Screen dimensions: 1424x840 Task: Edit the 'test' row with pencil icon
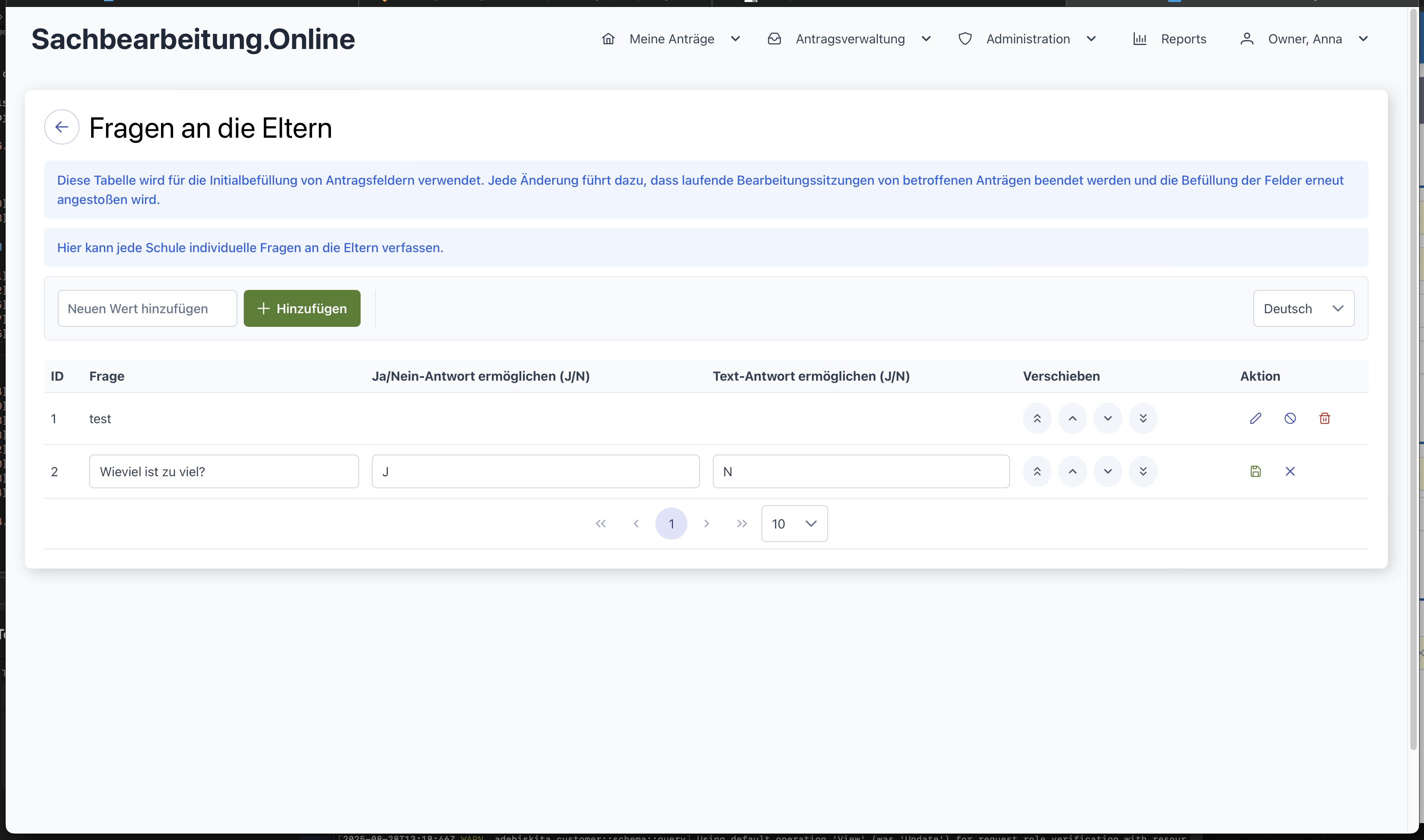click(1255, 418)
